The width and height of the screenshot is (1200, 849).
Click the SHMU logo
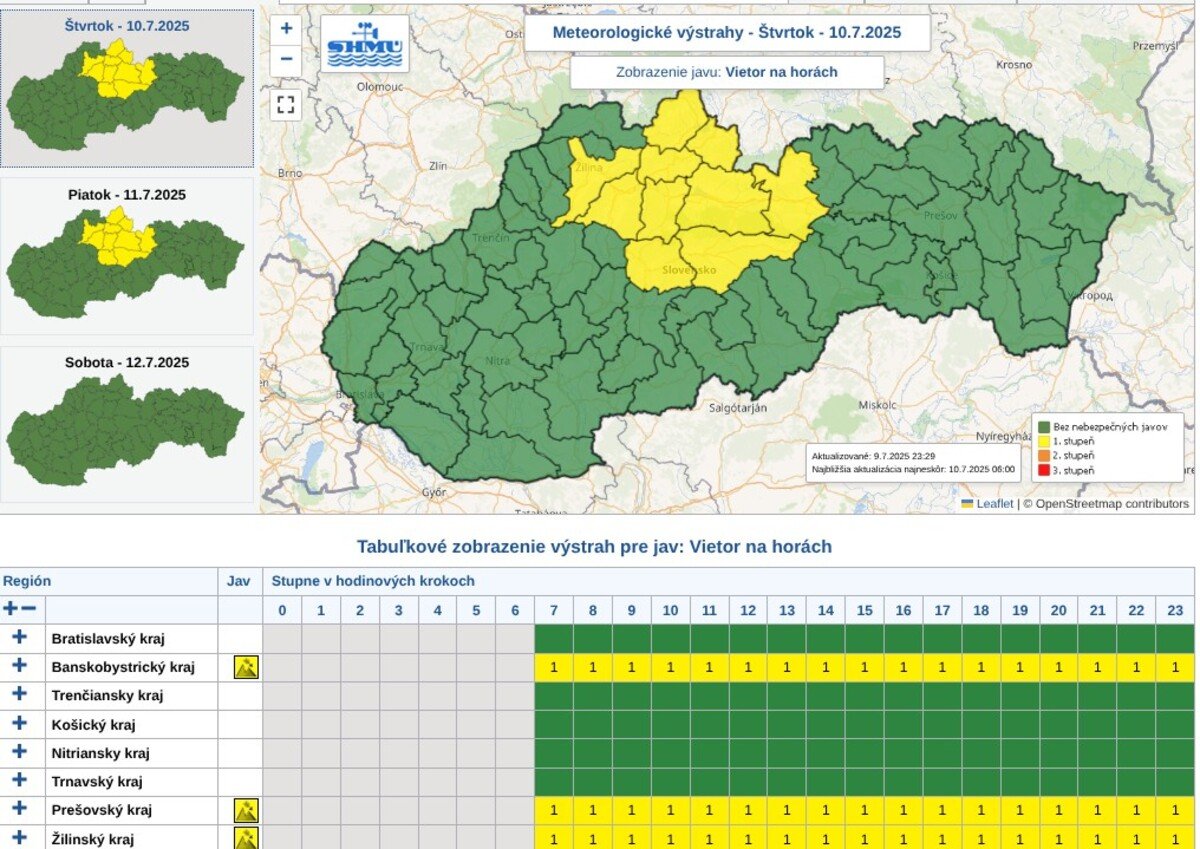[365, 43]
